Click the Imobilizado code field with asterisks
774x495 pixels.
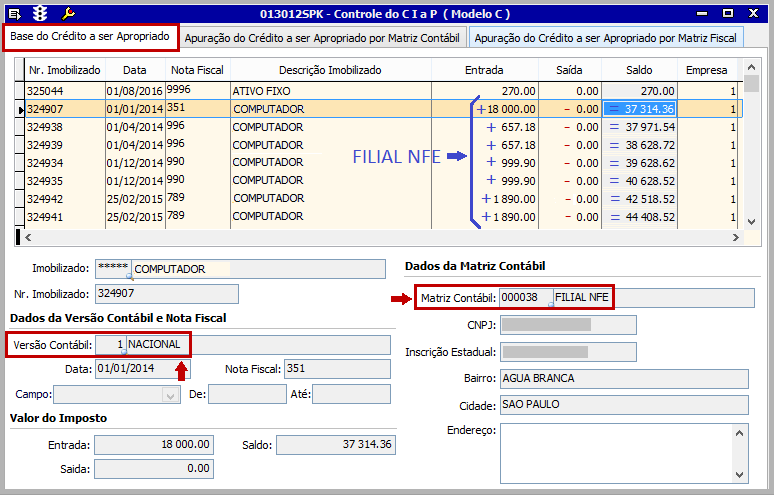[114, 269]
